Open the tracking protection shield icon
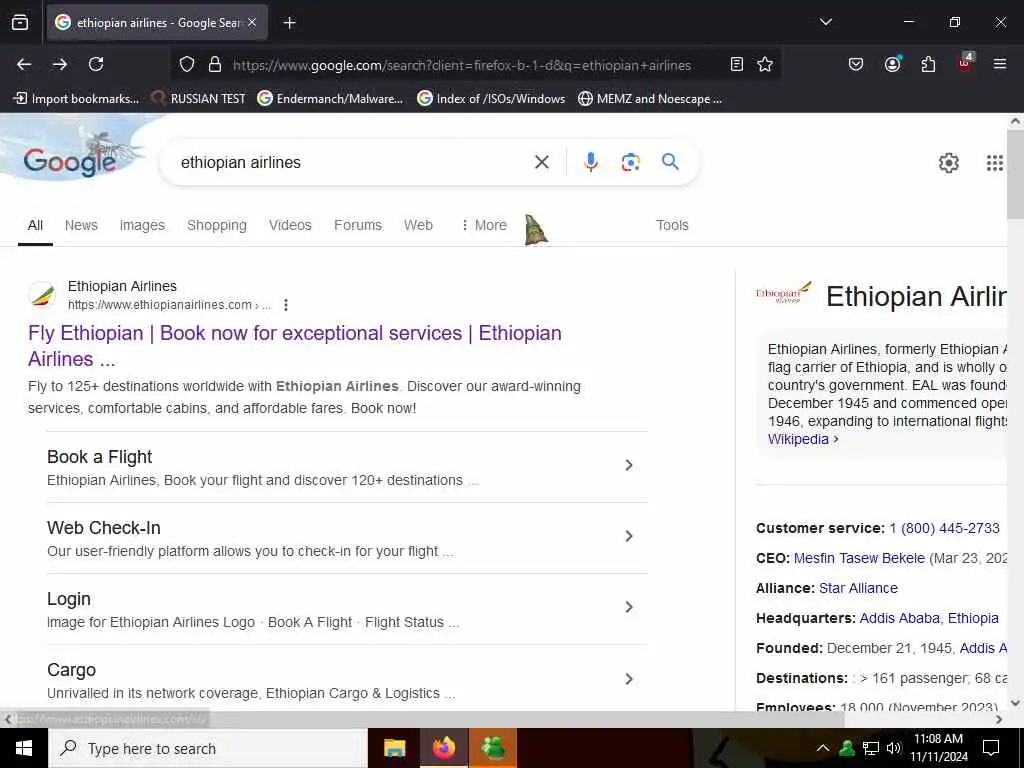 (x=187, y=64)
